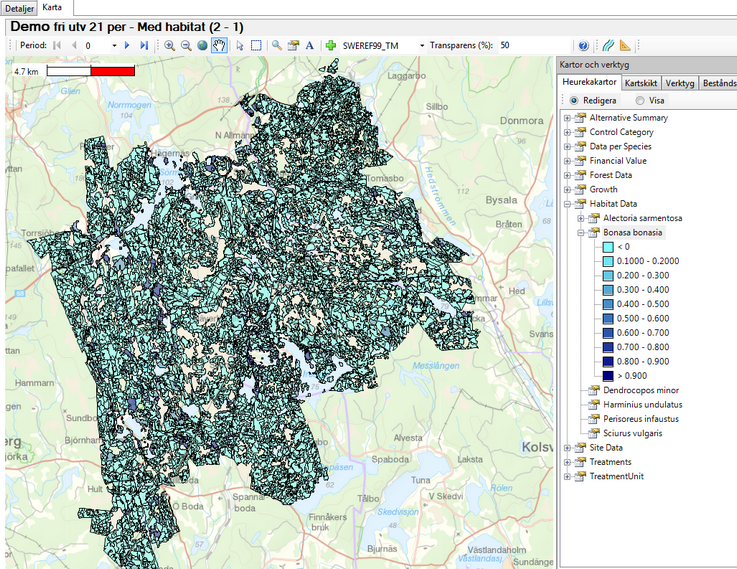This screenshot has width=737, height=569.
Task: Open the blue help question mark
Action: 583,46
